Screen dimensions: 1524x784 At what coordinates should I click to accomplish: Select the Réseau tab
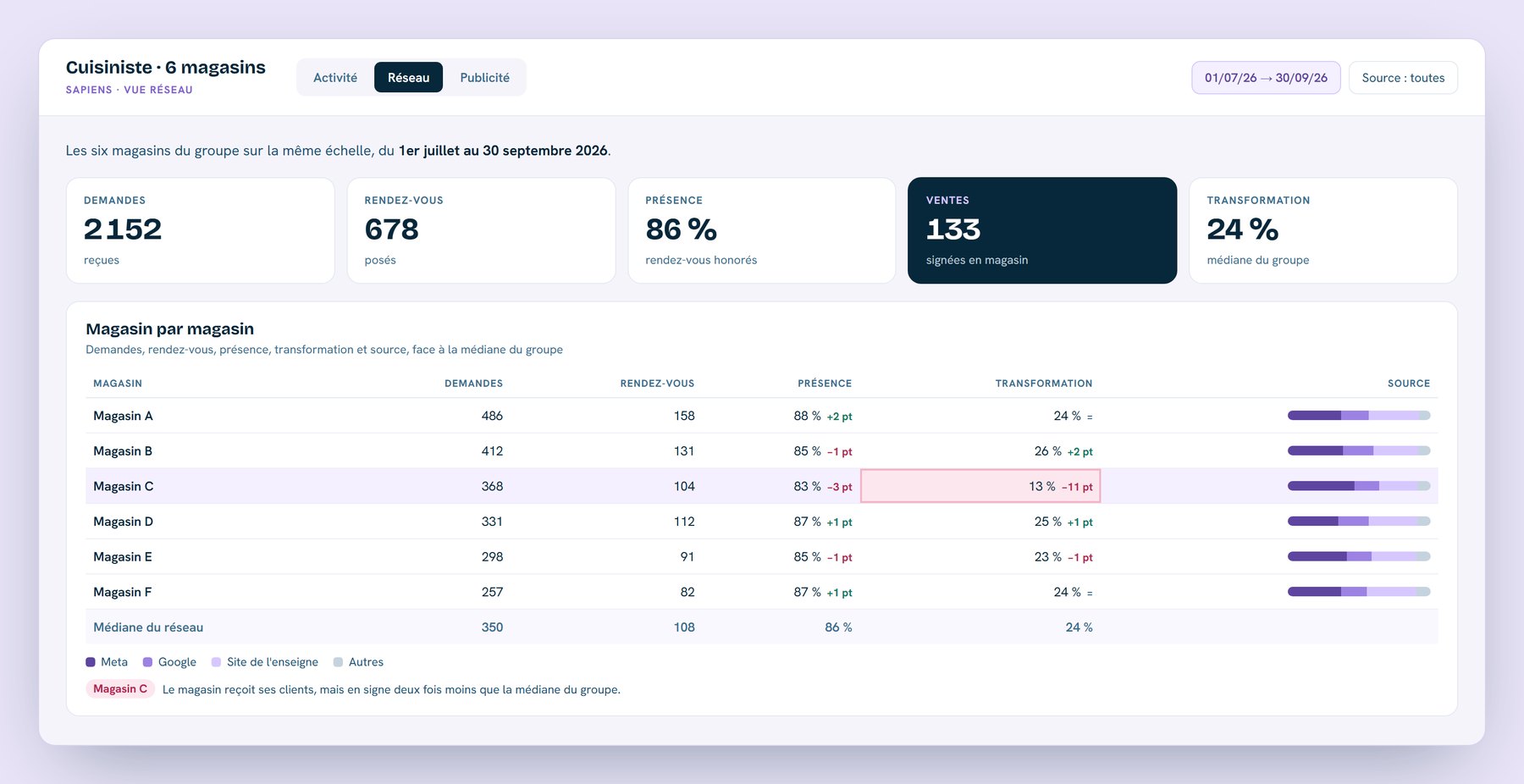coord(408,77)
